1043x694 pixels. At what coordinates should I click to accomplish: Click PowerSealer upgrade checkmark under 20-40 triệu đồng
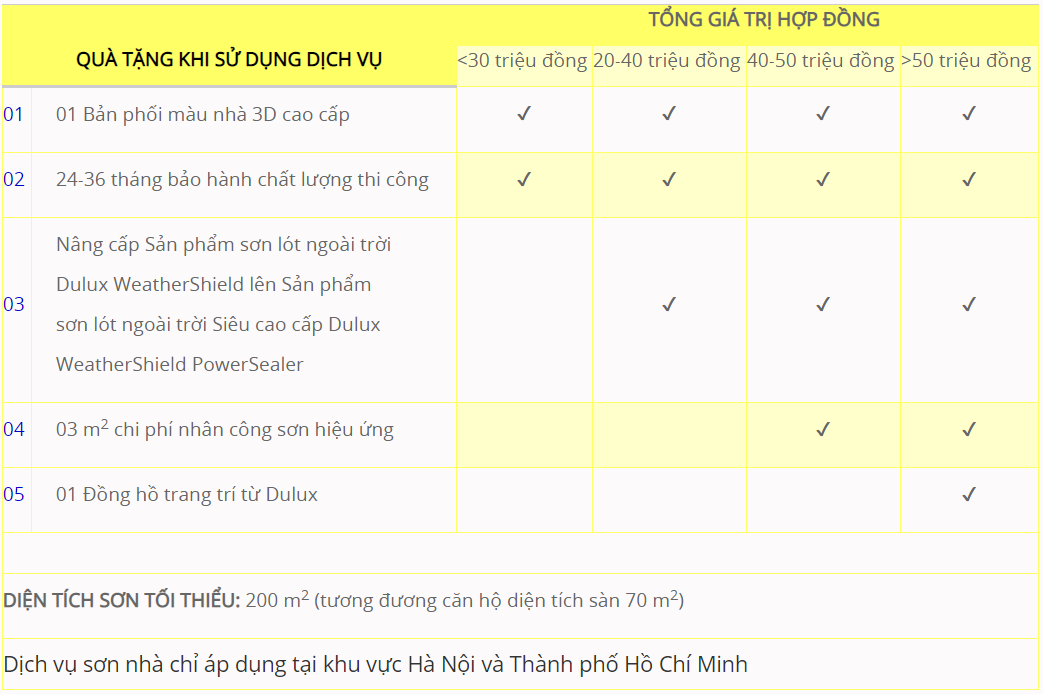pyautogui.click(x=669, y=304)
